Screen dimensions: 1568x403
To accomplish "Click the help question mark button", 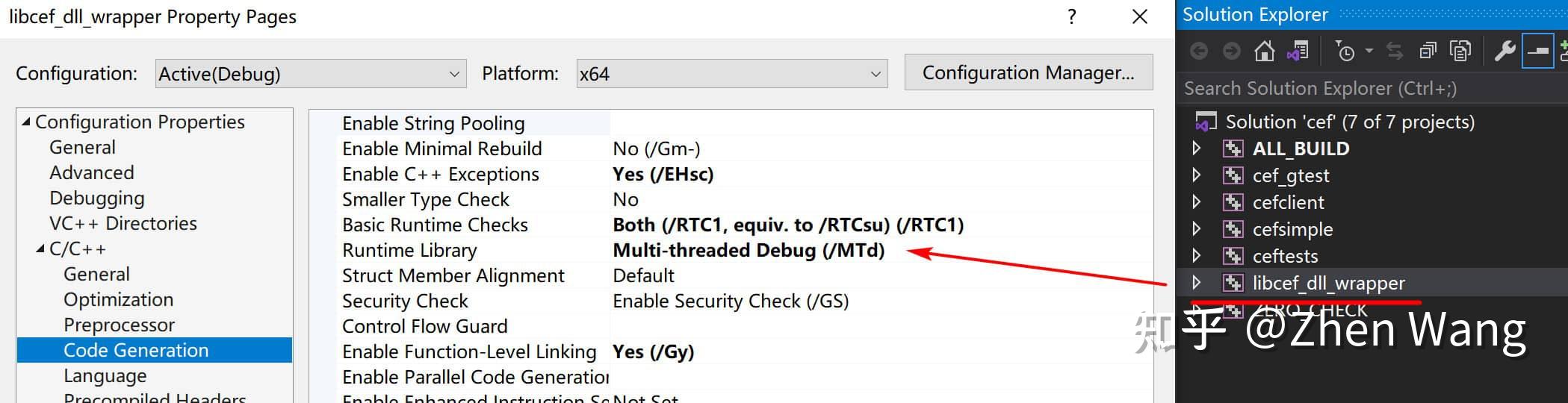I will click(x=1072, y=16).
